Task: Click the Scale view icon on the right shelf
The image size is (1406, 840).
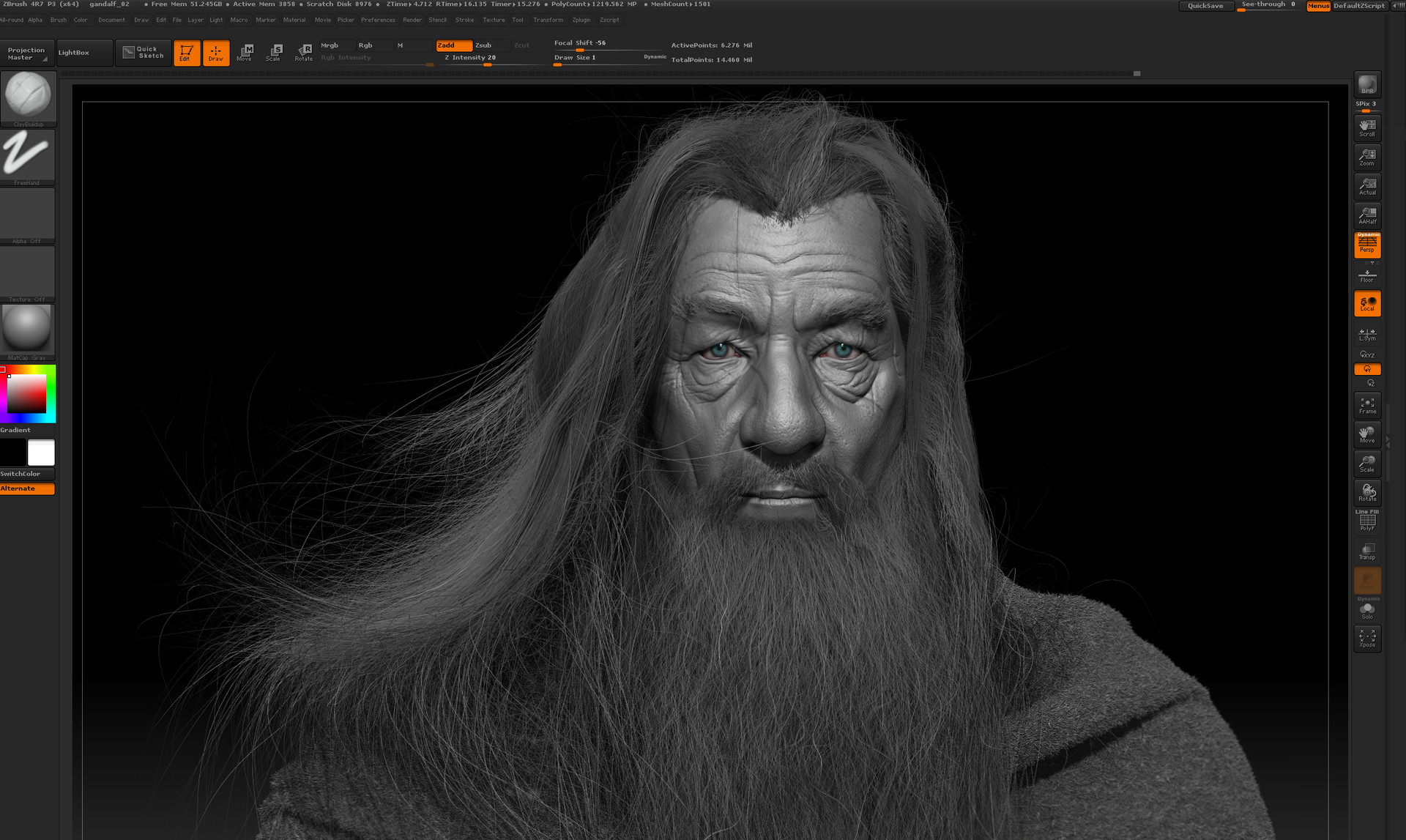Action: 1367,464
